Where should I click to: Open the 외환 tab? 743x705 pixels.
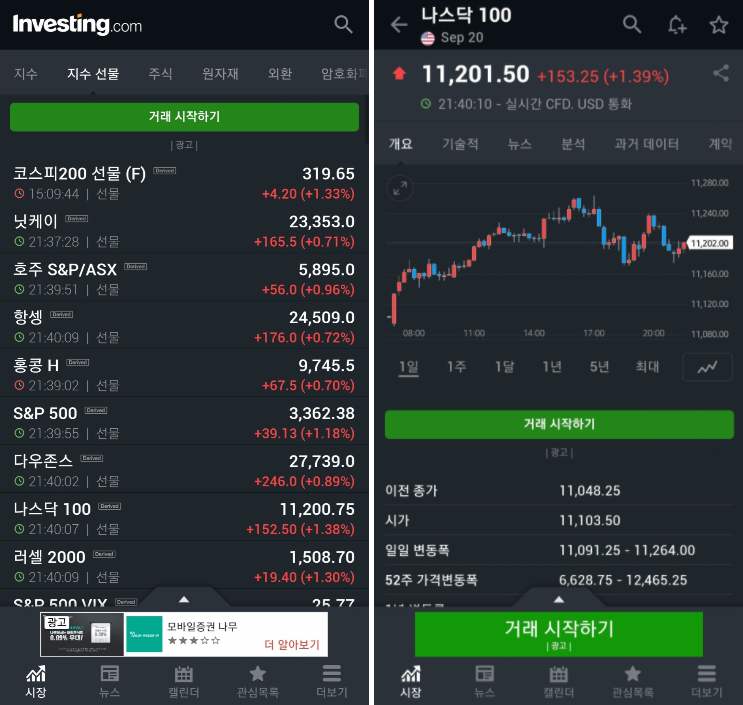coord(280,73)
